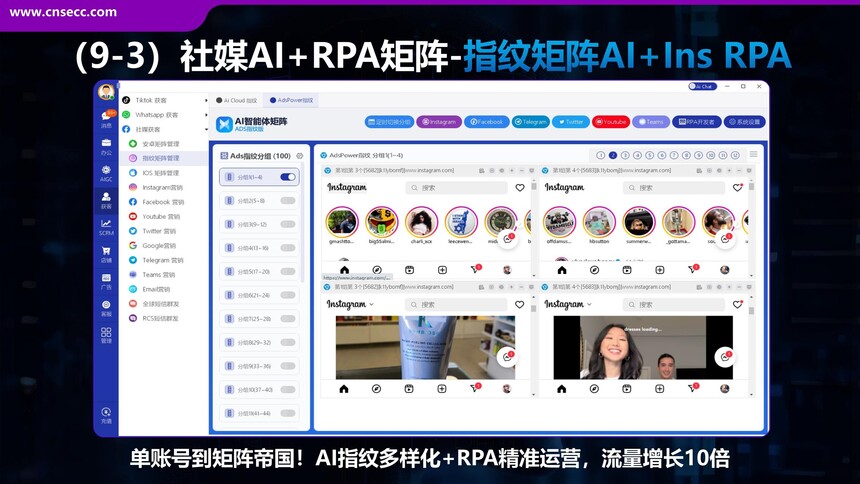This screenshot has height=484, width=860.
Task: Click the profile avatar icon in laughing woman panel
Action: [x=725, y=389]
